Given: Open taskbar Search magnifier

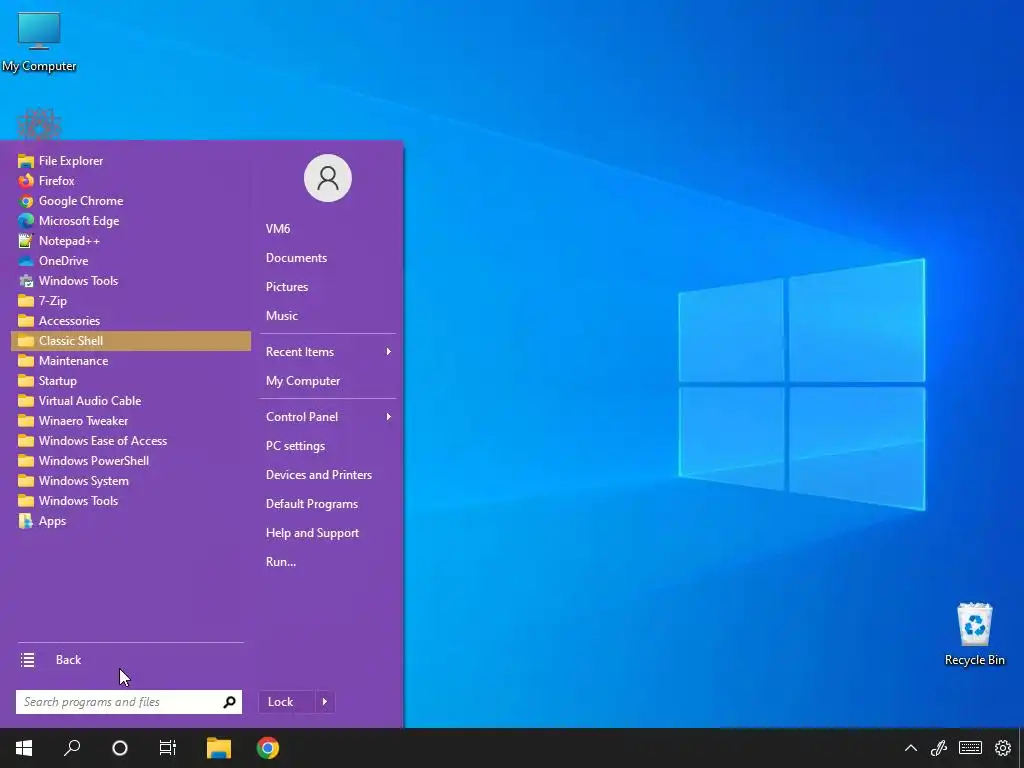Looking at the screenshot, I should point(72,748).
